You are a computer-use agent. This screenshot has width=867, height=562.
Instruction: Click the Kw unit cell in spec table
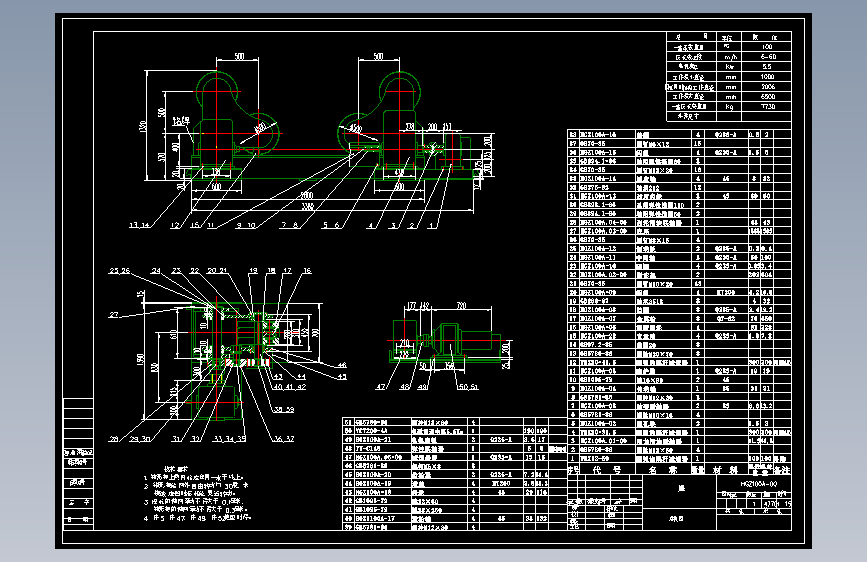tap(730, 67)
